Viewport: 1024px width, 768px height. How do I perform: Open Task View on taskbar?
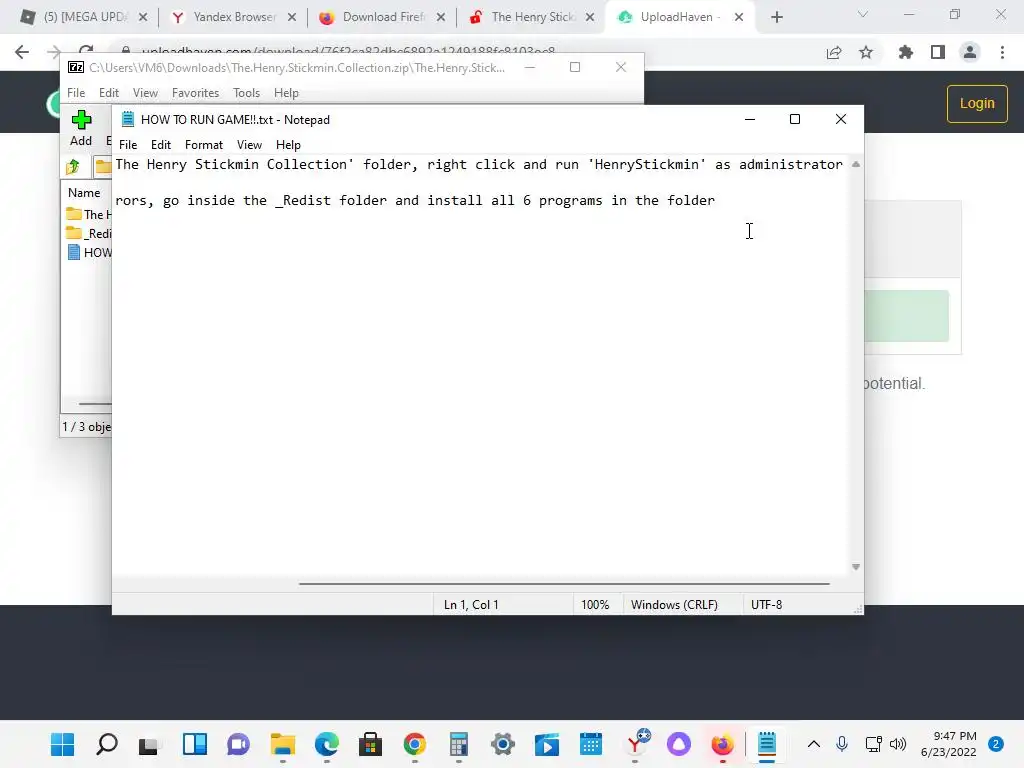point(149,744)
